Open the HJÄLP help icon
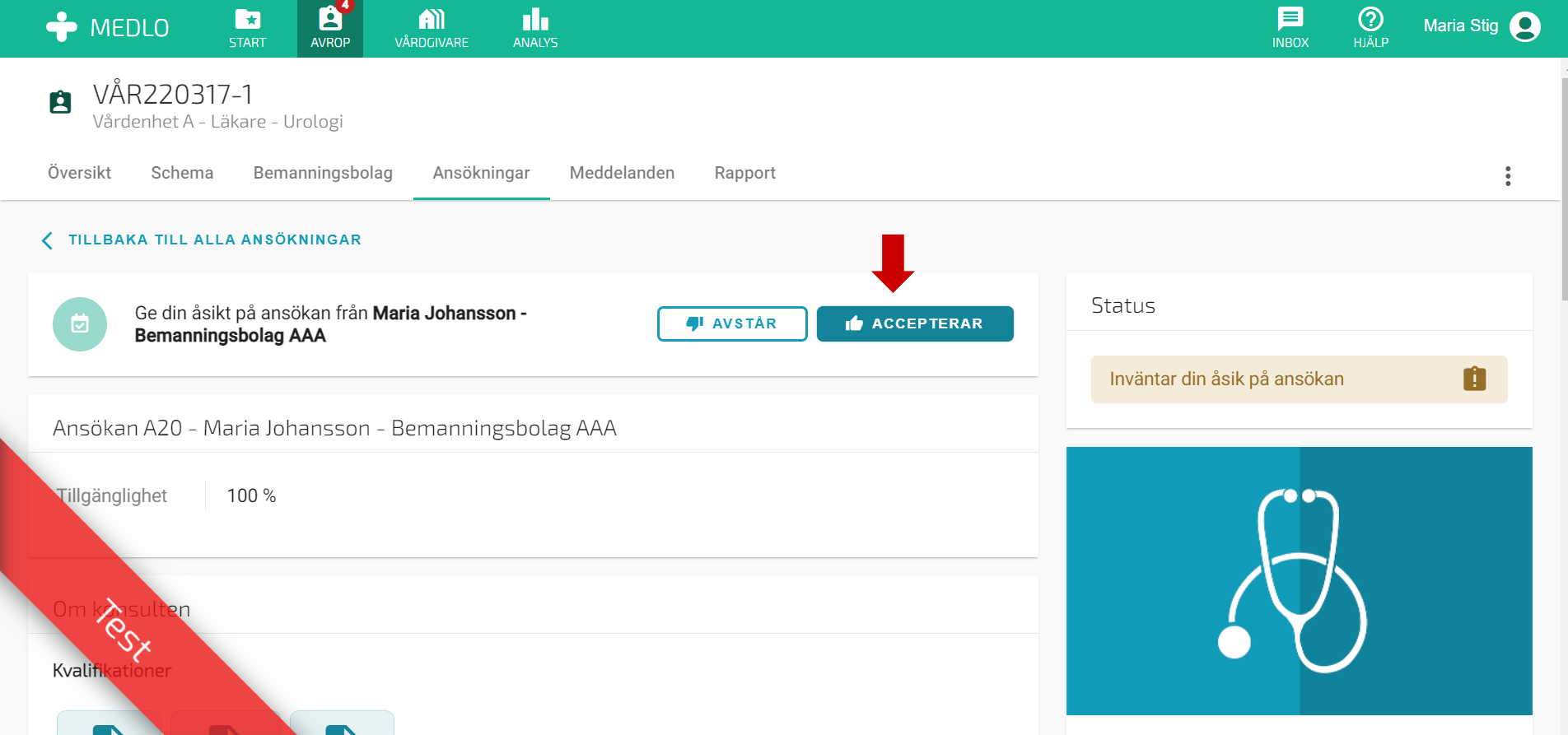Screen dimensions: 1568x735 coord(1371,29)
